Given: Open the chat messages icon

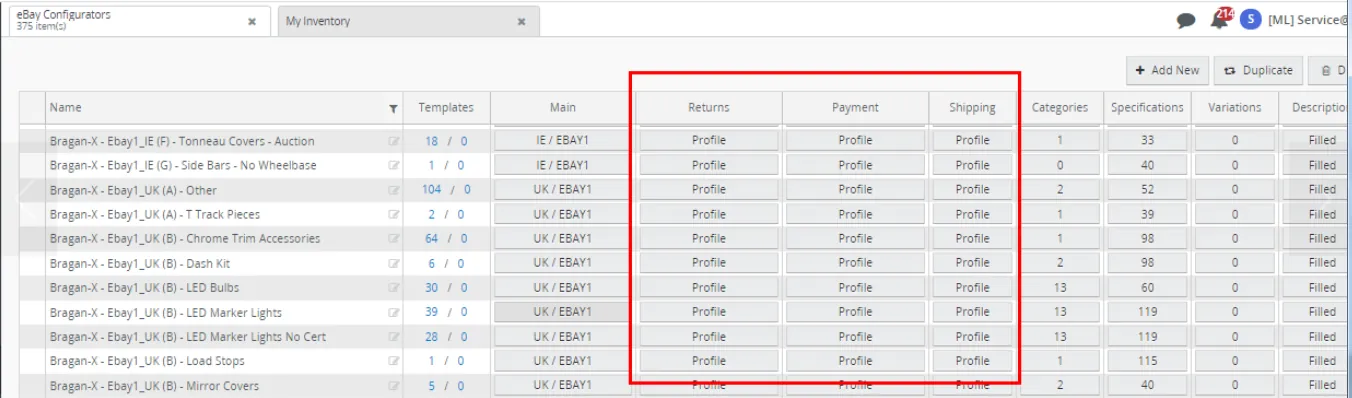Looking at the screenshot, I should point(1186,20).
